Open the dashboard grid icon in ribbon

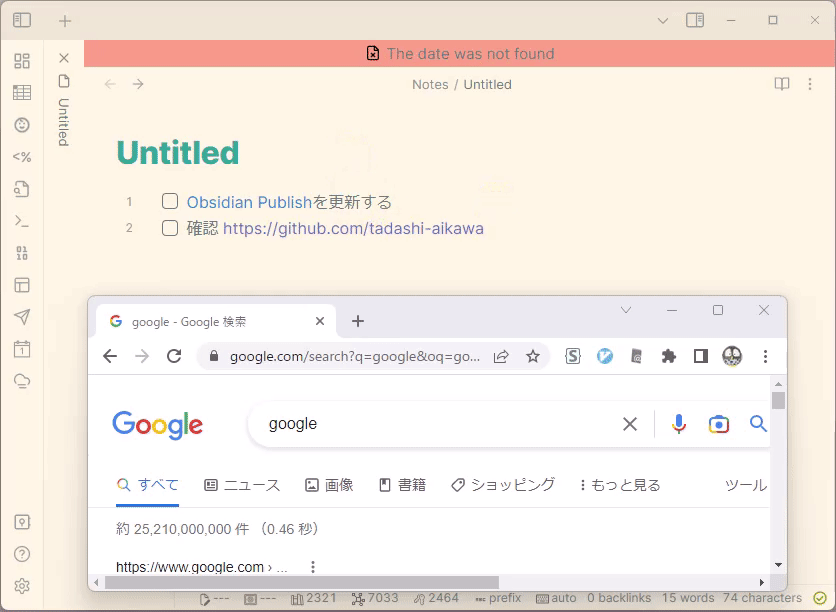22,61
